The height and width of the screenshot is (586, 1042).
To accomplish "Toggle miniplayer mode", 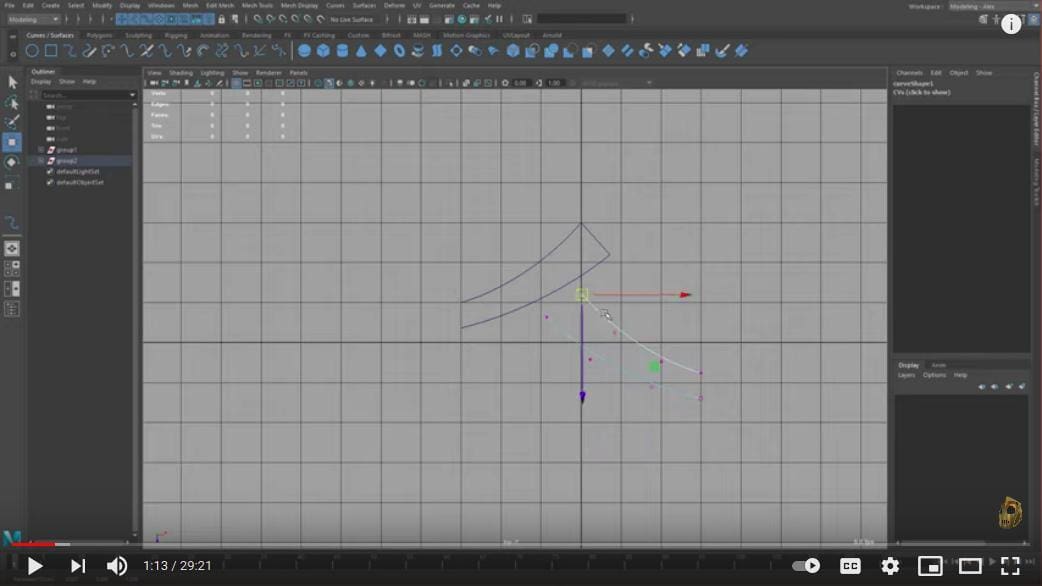I will [930, 565].
